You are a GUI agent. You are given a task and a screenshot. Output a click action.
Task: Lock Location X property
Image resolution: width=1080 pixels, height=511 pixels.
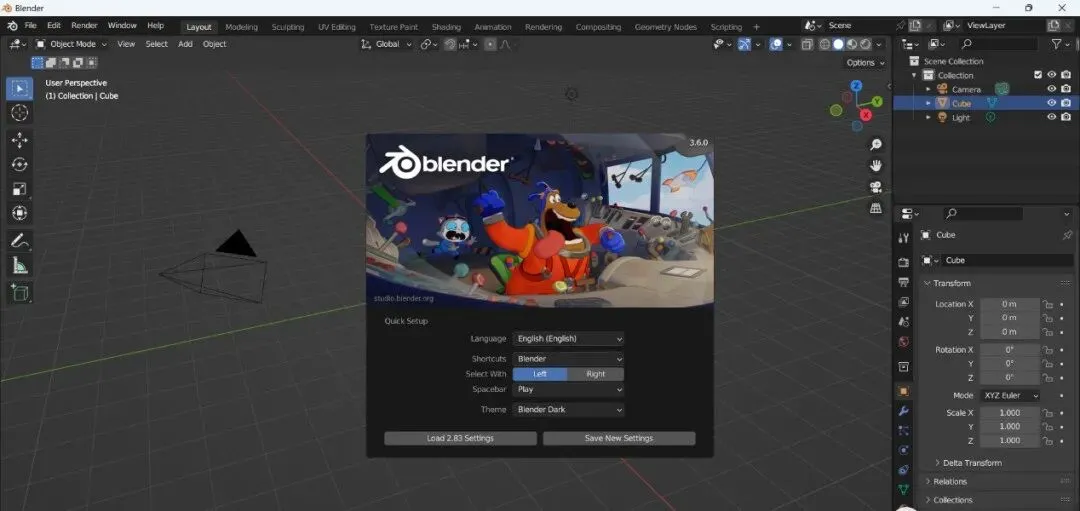click(1047, 304)
